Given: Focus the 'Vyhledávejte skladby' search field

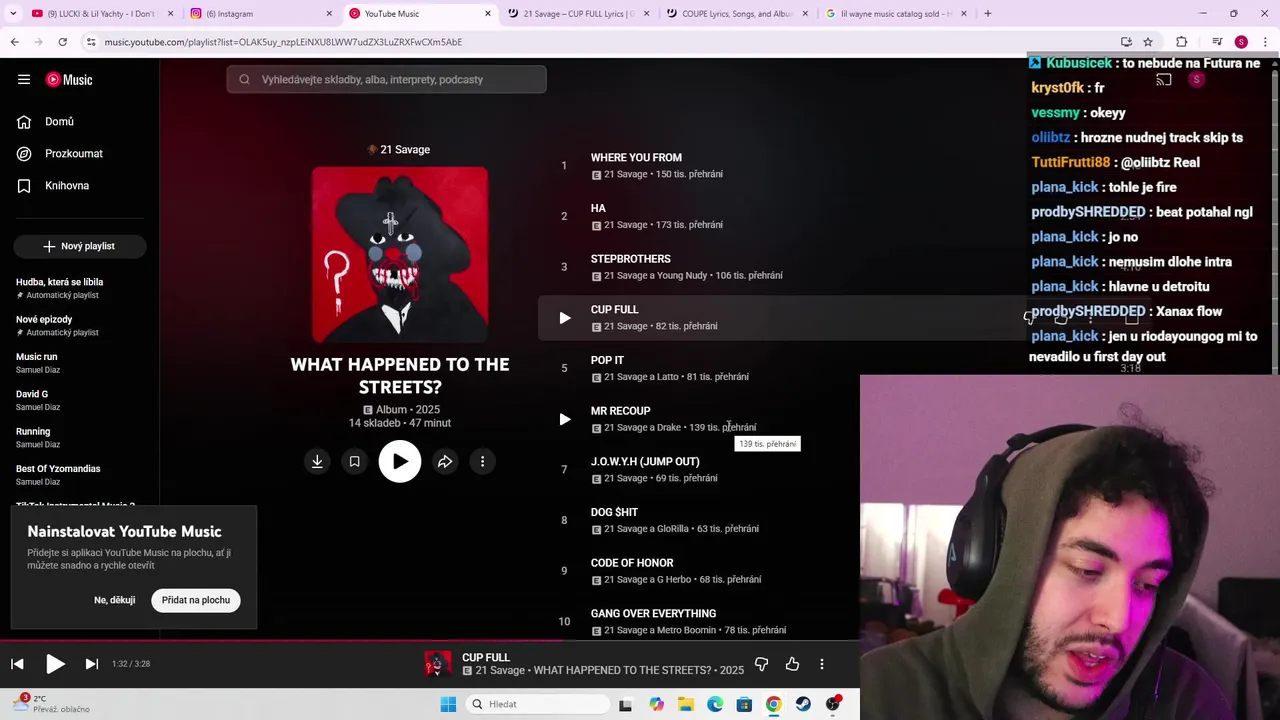Looking at the screenshot, I should [x=386, y=80].
